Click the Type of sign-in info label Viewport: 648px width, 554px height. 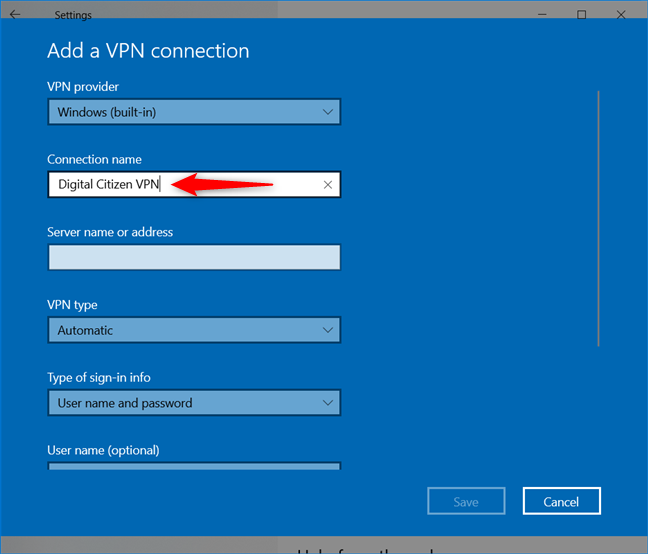tap(99, 378)
